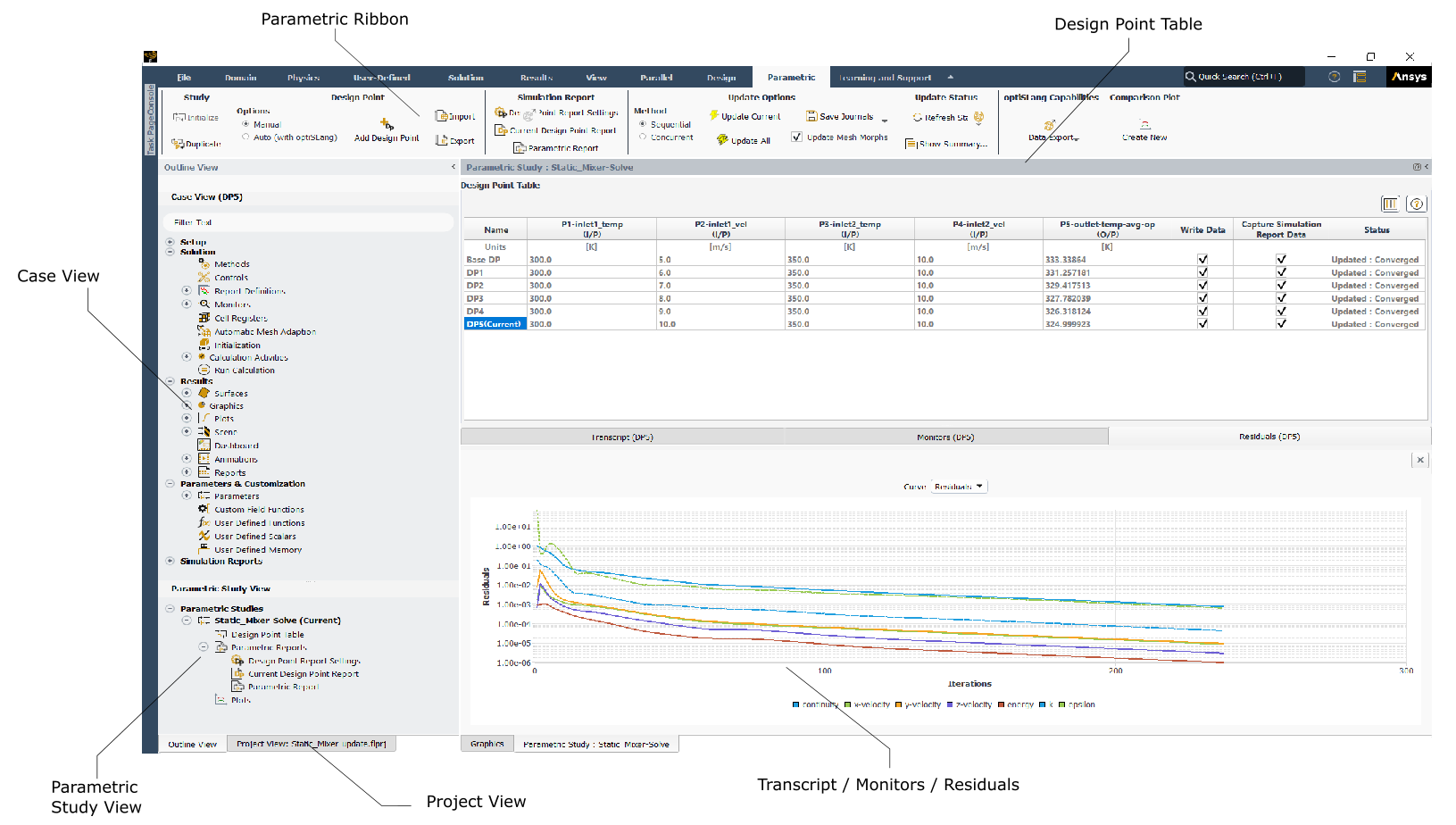Uncheck Write Data for Base DP row
The width and height of the screenshot is (1456, 825).
pos(1202,260)
